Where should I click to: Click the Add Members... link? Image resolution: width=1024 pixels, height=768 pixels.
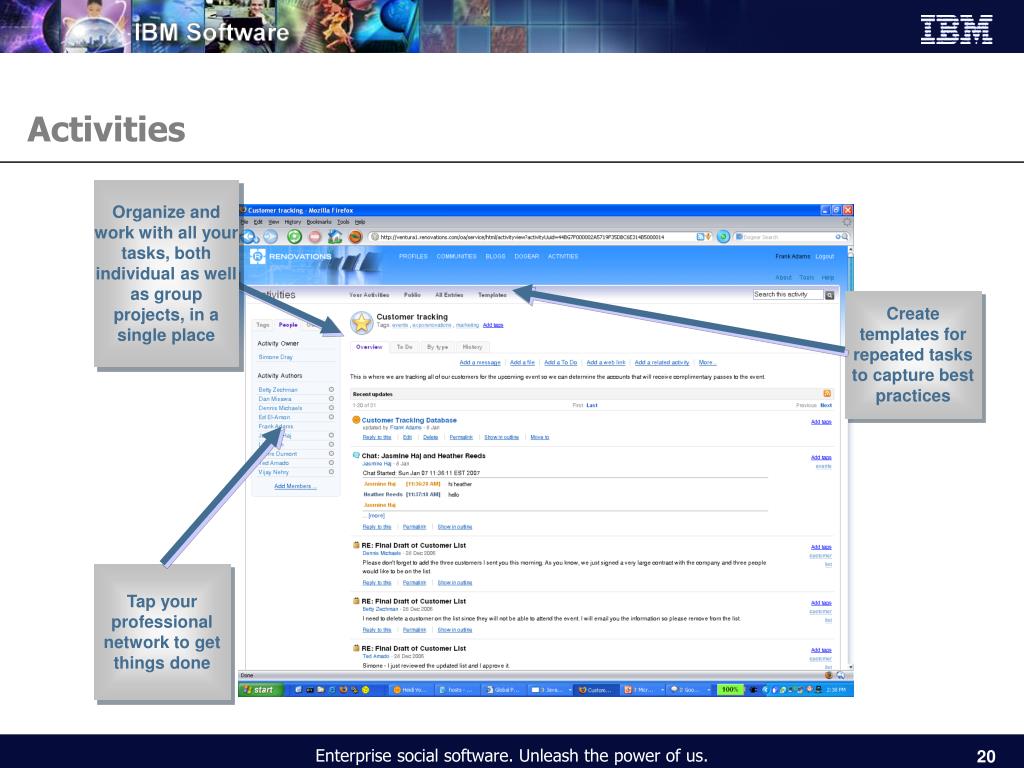click(x=295, y=487)
